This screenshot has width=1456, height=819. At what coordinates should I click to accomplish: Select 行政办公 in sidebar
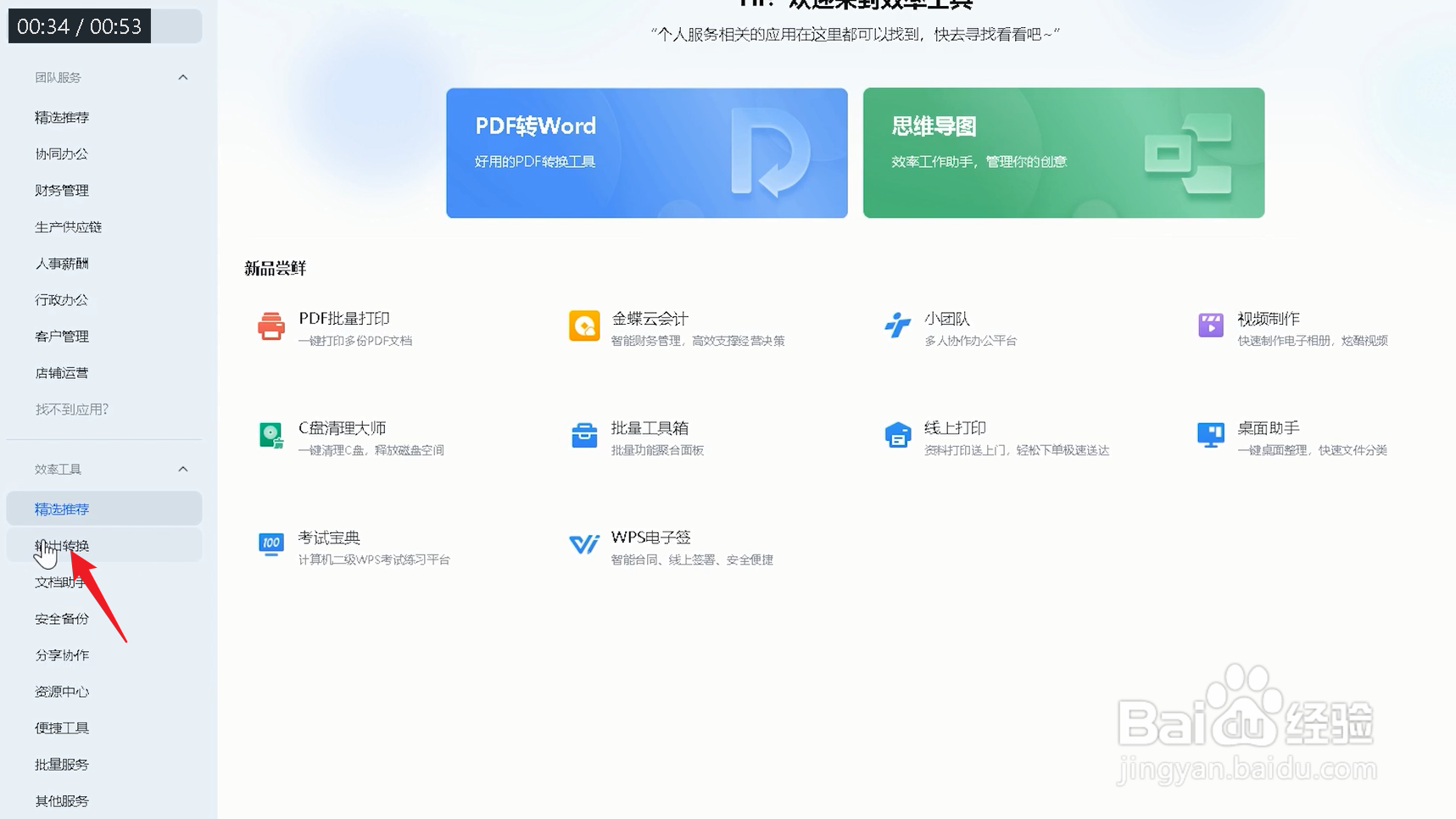click(x=61, y=299)
